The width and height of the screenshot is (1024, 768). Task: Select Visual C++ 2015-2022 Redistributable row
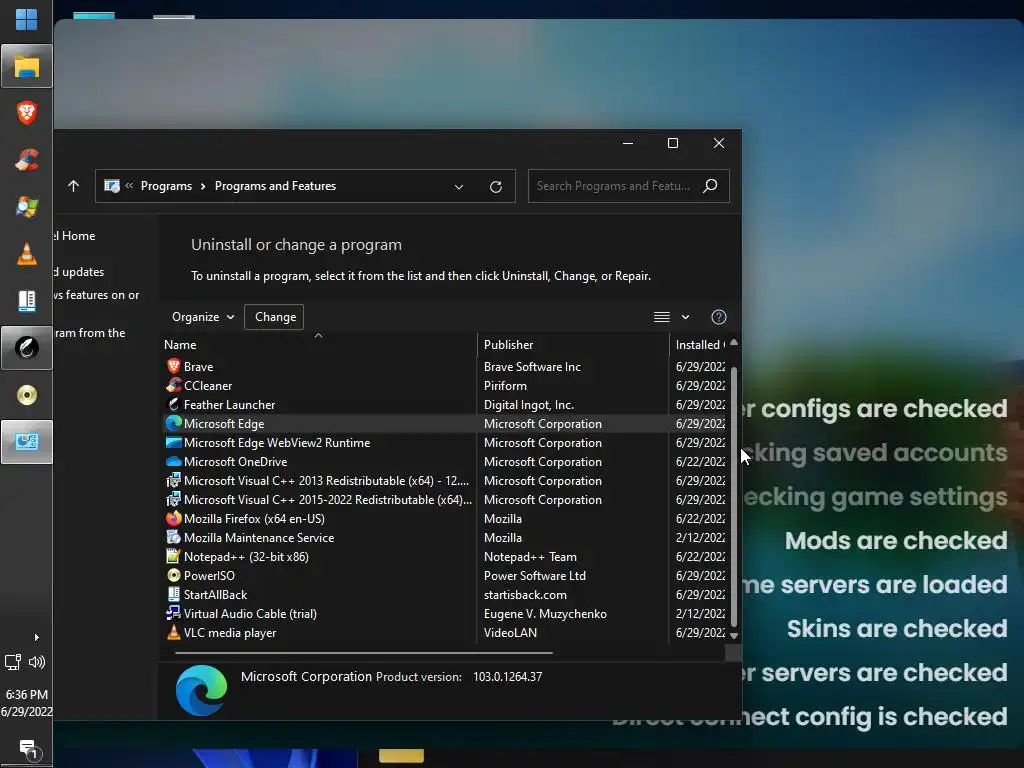click(444, 499)
